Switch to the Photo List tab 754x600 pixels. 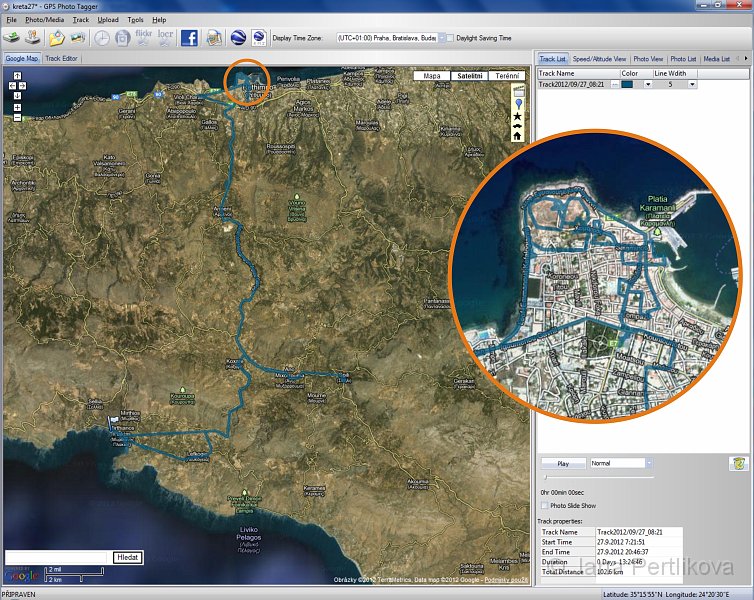click(x=683, y=59)
